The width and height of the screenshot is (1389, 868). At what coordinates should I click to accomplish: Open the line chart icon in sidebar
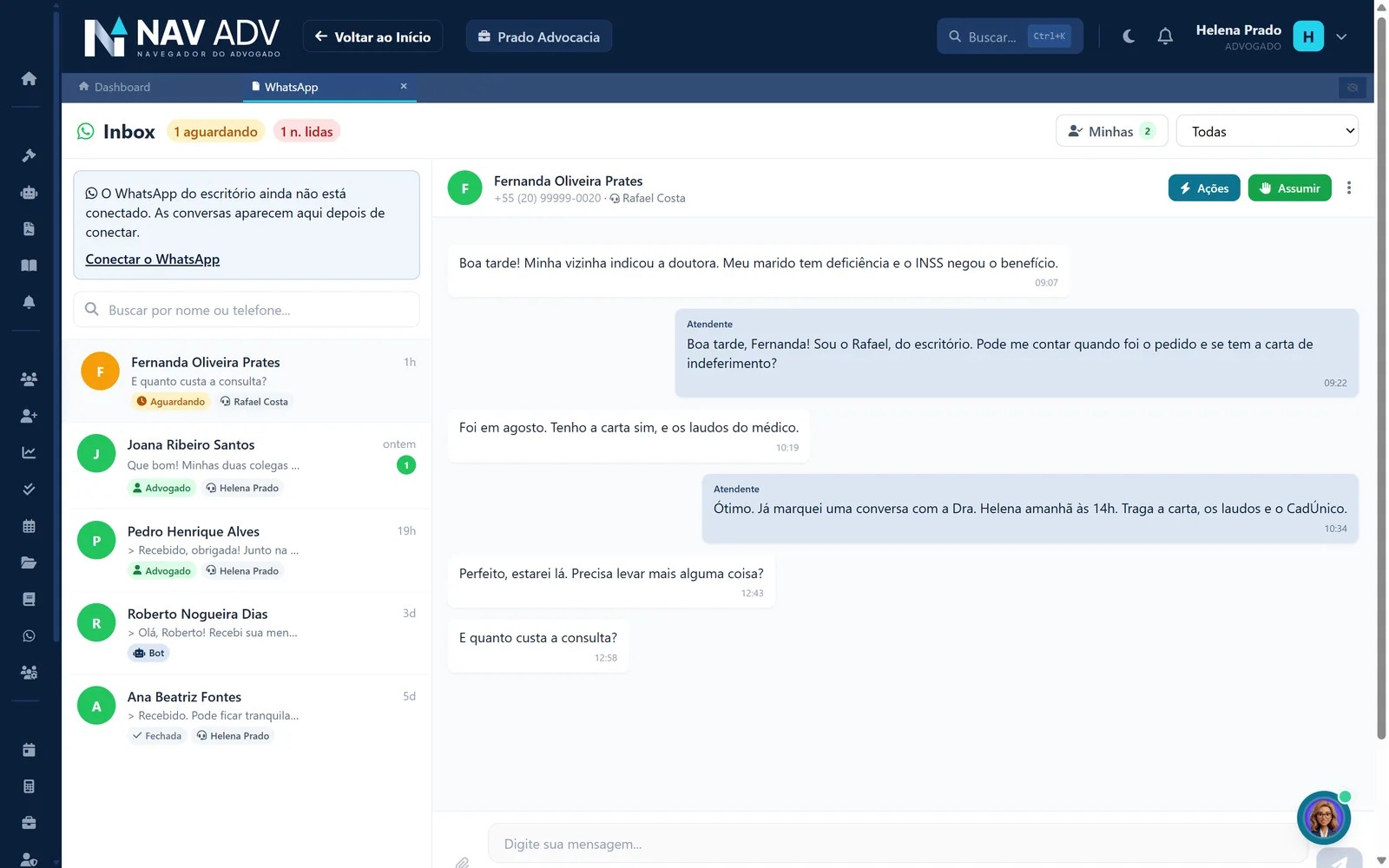(29, 452)
